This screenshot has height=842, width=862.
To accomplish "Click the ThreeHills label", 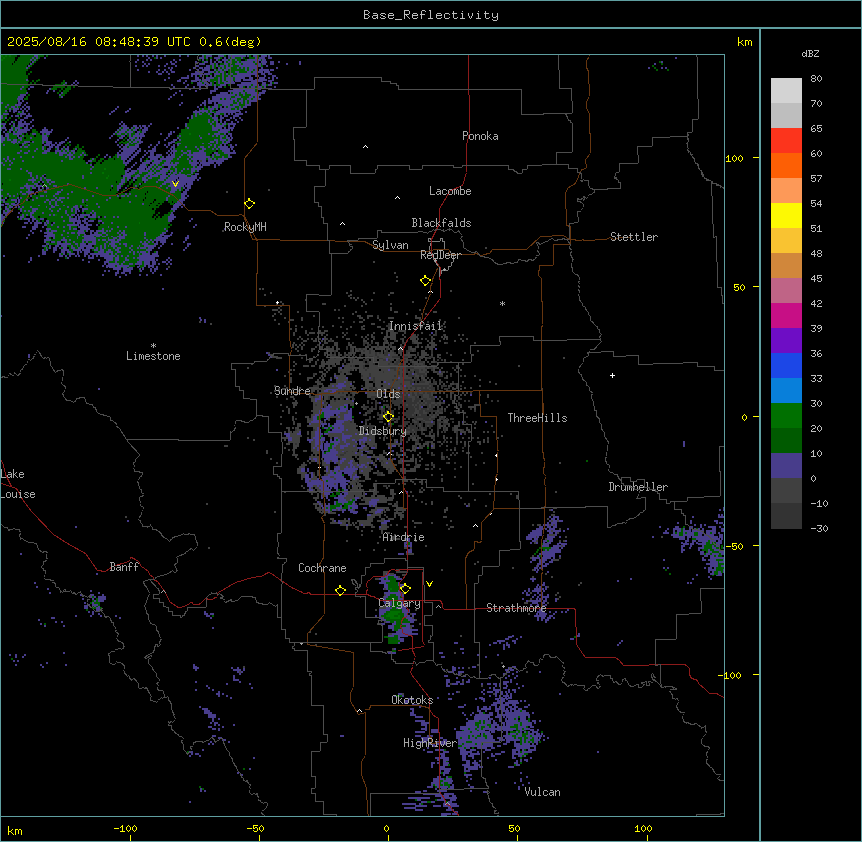I will (537, 418).
